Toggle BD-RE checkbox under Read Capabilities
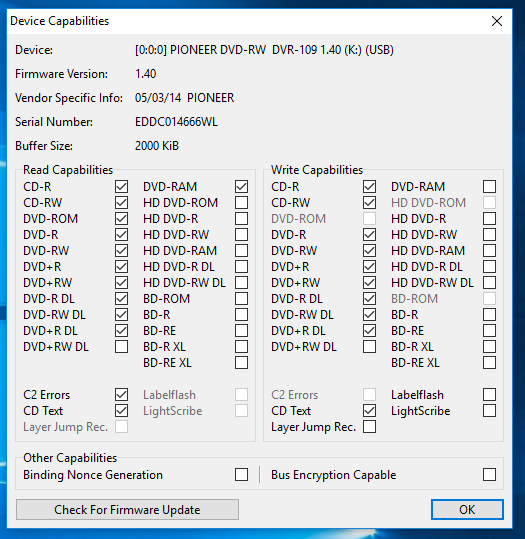Viewport: 525px width, 539px height. (241, 331)
